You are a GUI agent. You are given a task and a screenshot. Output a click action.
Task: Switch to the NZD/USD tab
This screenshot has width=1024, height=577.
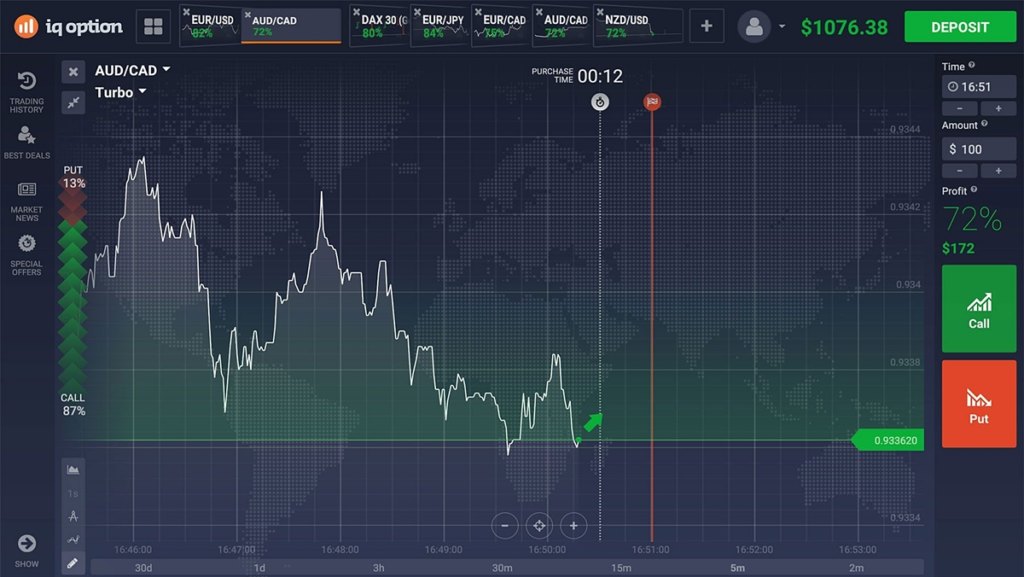(639, 26)
